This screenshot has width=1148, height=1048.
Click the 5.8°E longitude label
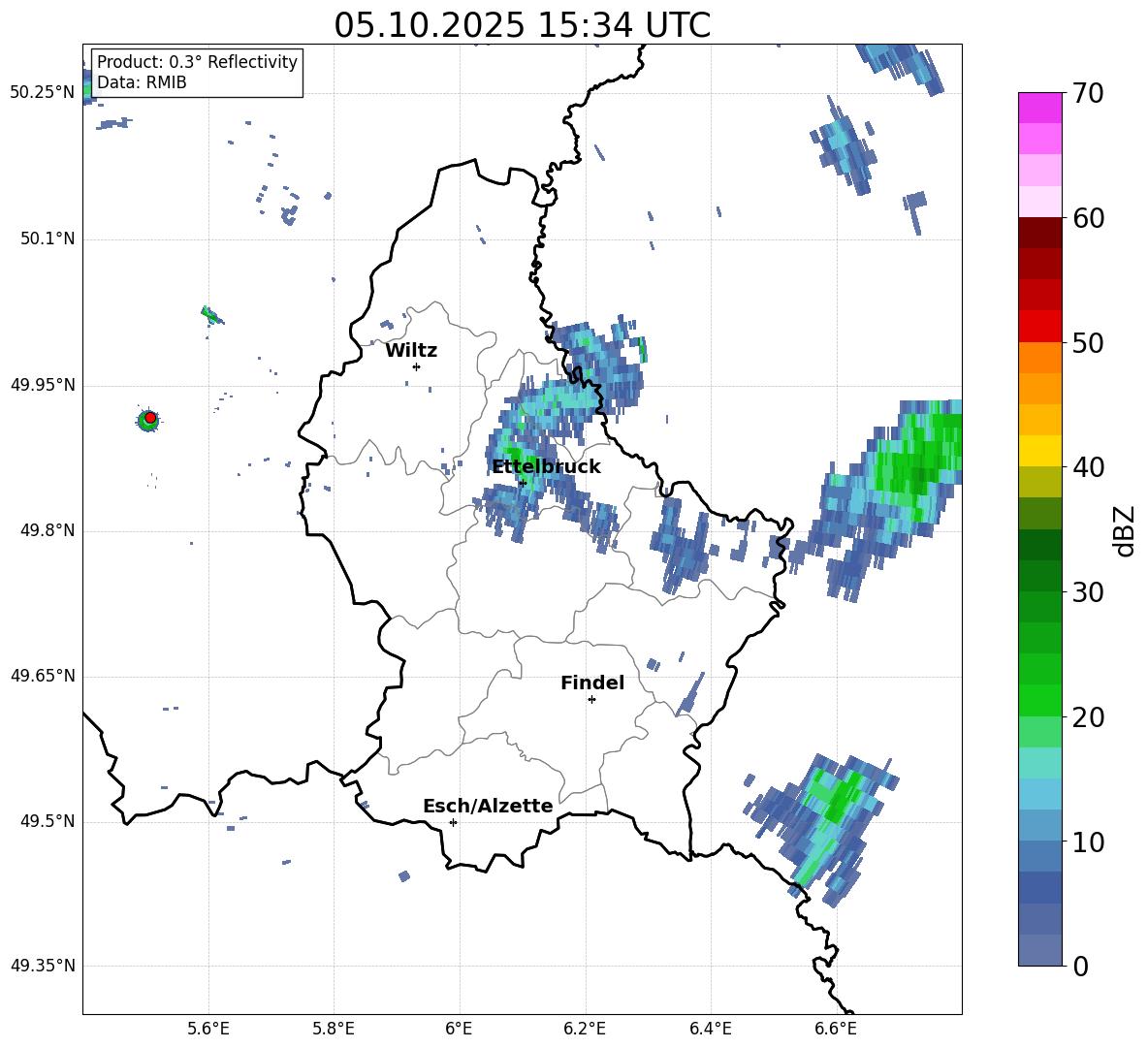click(x=334, y=1030)
